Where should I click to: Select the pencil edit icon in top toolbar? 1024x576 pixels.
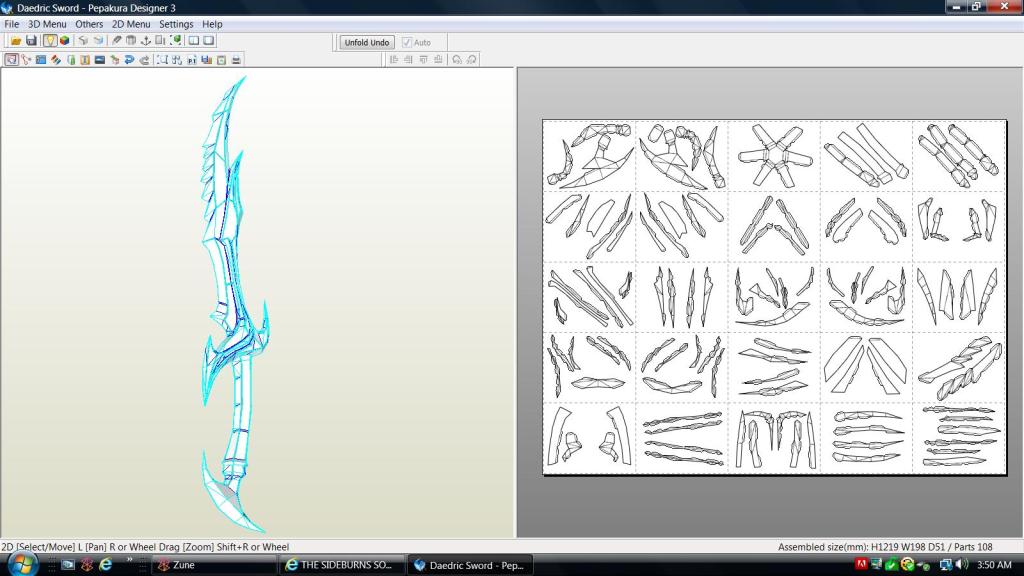coord(116,40)
